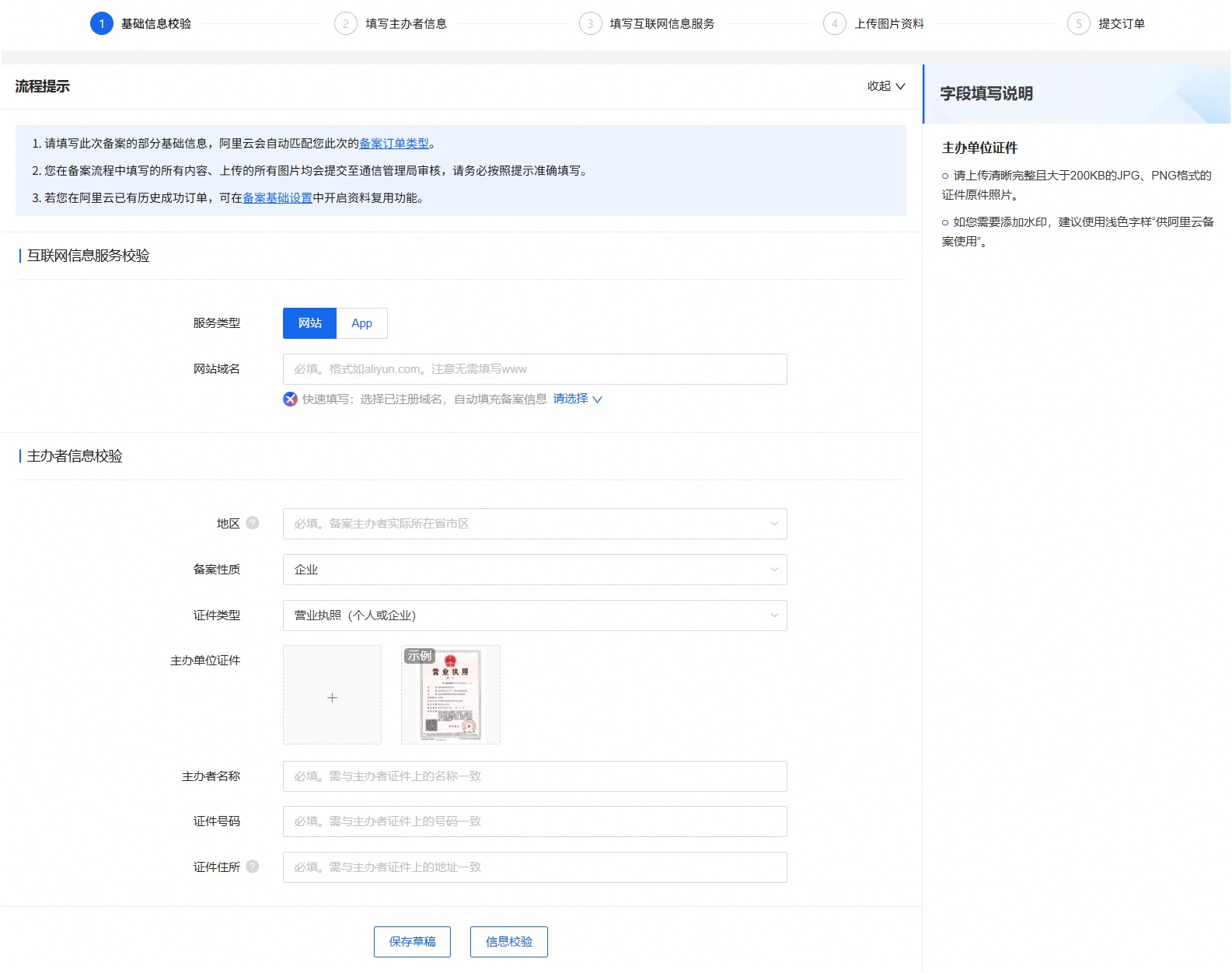Open the 备案性质 dropdown showing 企业
Image resolution: width=1232 pixels, height=973 pixels.
pyautogui.click(x=534, y=570)
